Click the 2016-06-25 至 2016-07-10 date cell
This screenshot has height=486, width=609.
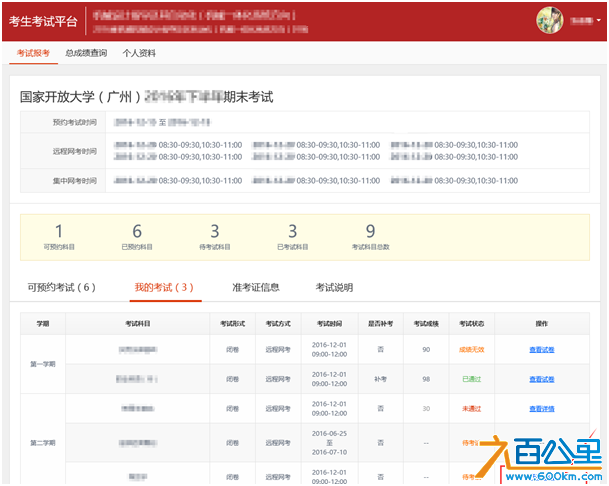(329, 443)
